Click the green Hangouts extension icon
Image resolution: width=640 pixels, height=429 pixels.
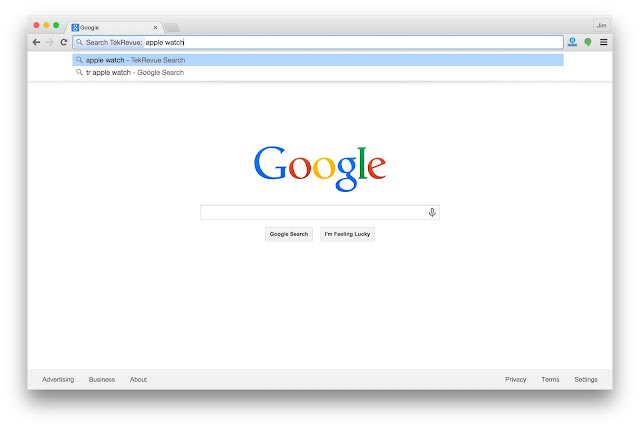click(588, 42)
